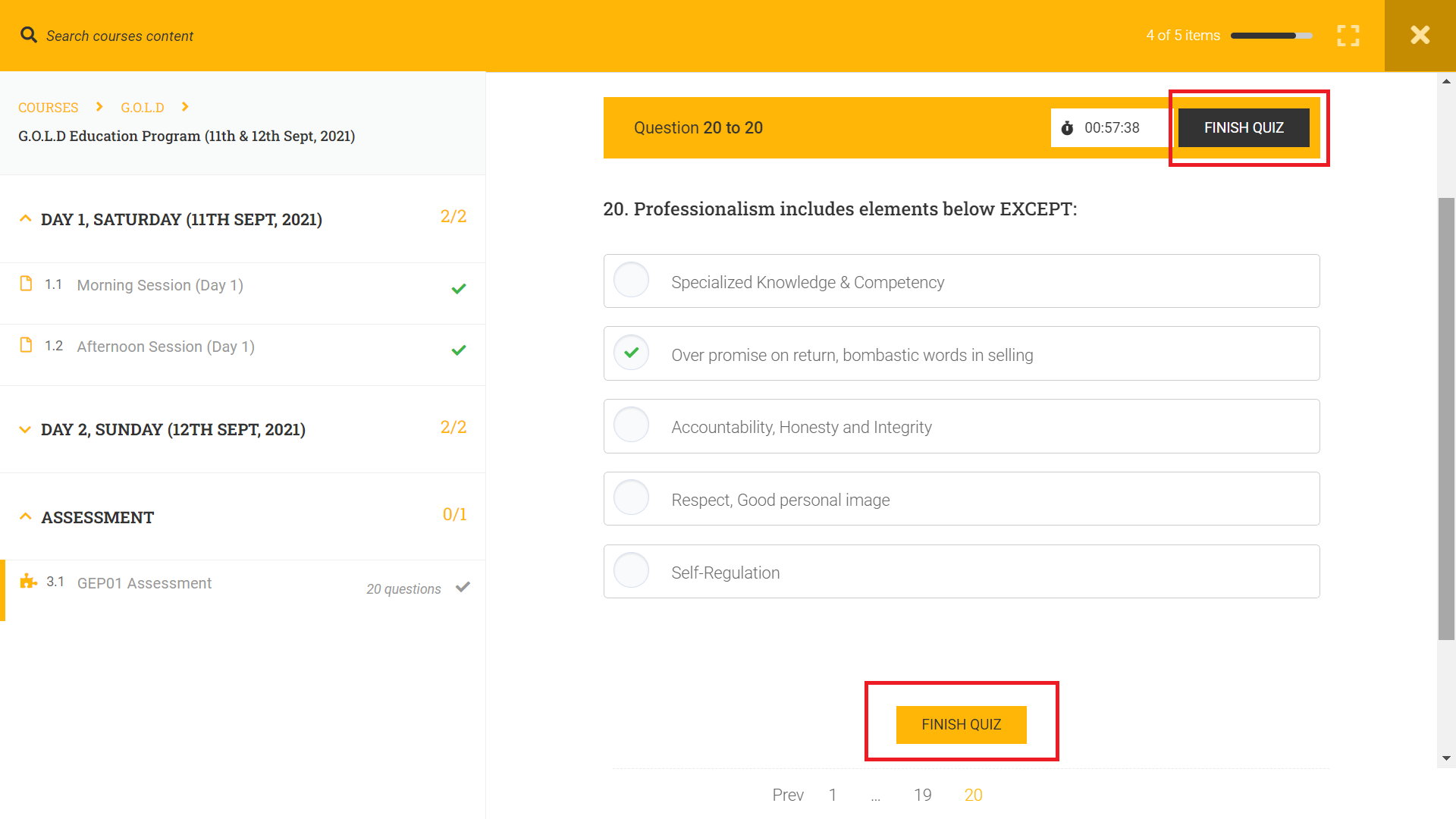Go to question page 19
Image resolution: width=1456 pixels, height=819 pixels.
click(922, 795)
